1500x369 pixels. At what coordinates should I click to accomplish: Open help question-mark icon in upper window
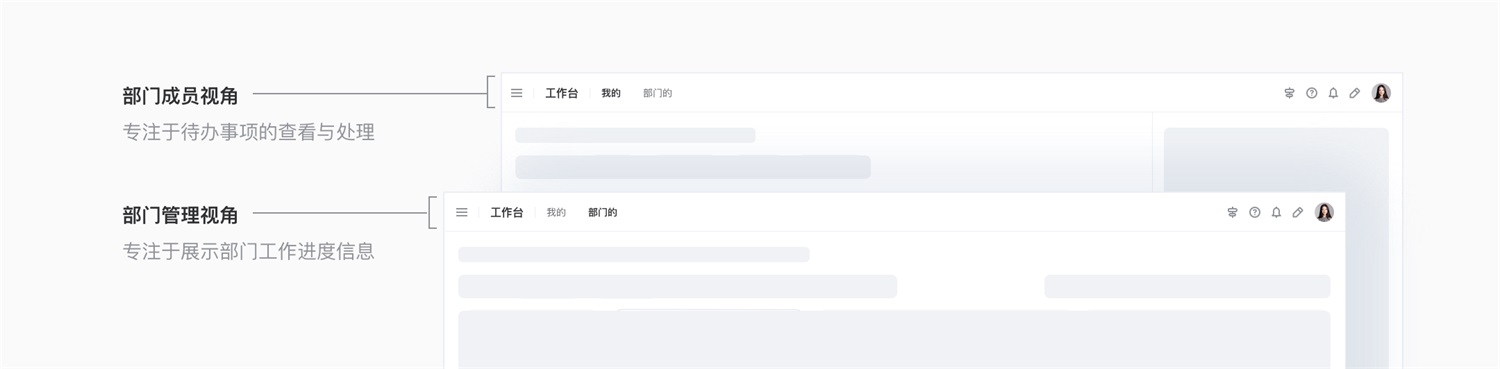pyautogui.click(x=1312, y=93)
